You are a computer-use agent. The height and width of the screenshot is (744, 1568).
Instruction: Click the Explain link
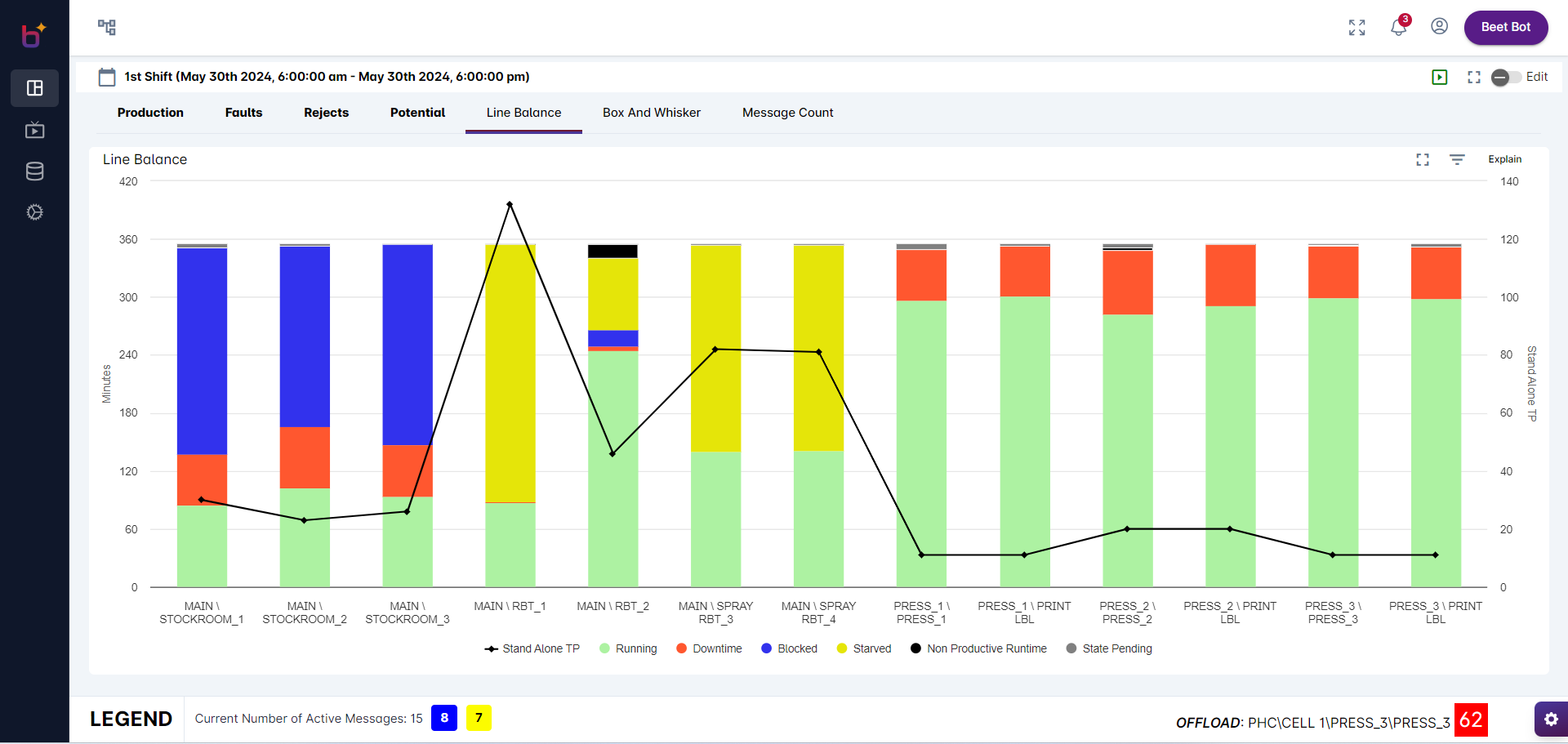tap(1505, 159)
